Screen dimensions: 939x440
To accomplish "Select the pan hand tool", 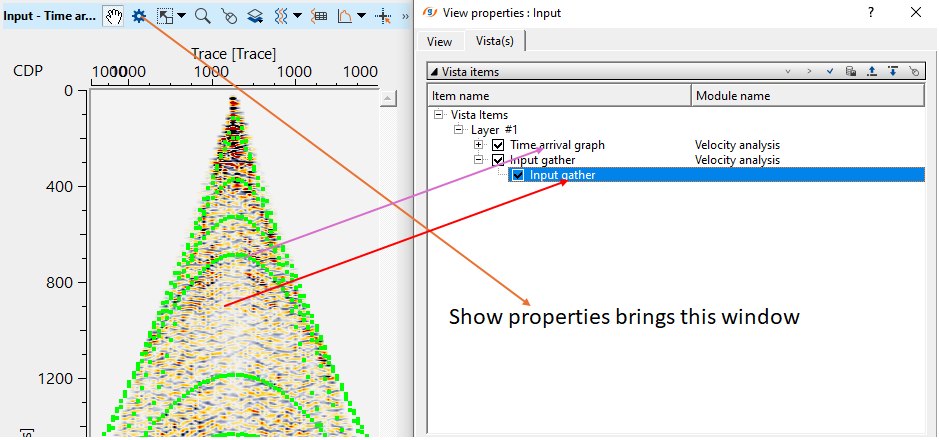I will tap(115, 16).
